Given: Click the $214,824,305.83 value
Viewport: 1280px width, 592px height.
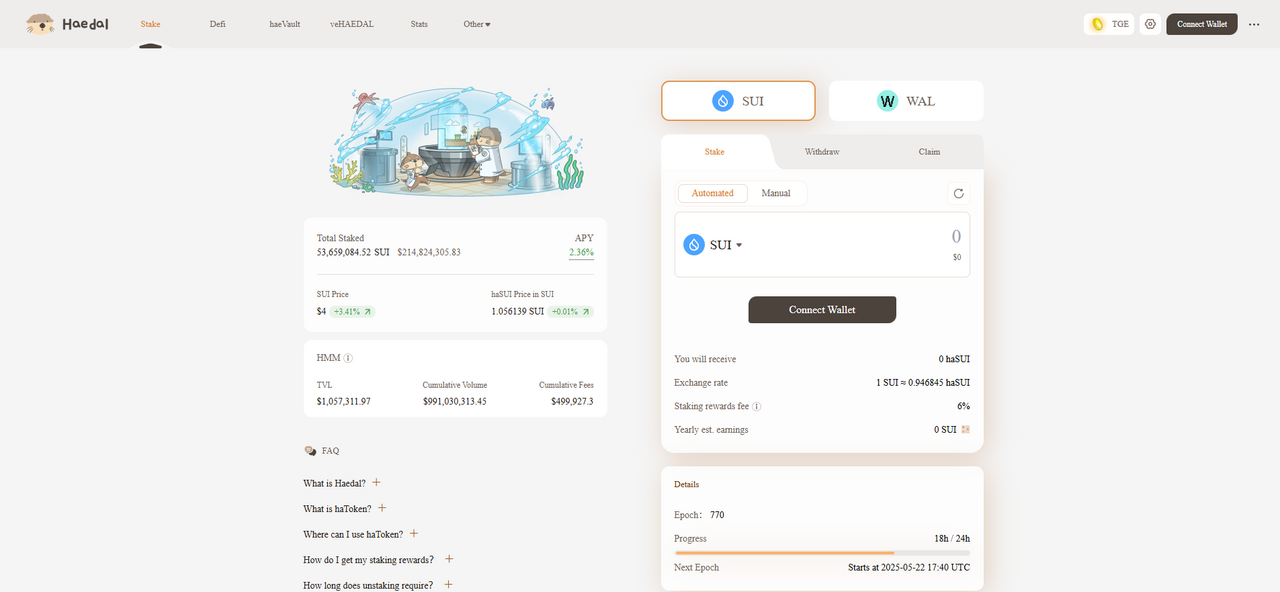Looking at the screenshot, I should (429, 253).
